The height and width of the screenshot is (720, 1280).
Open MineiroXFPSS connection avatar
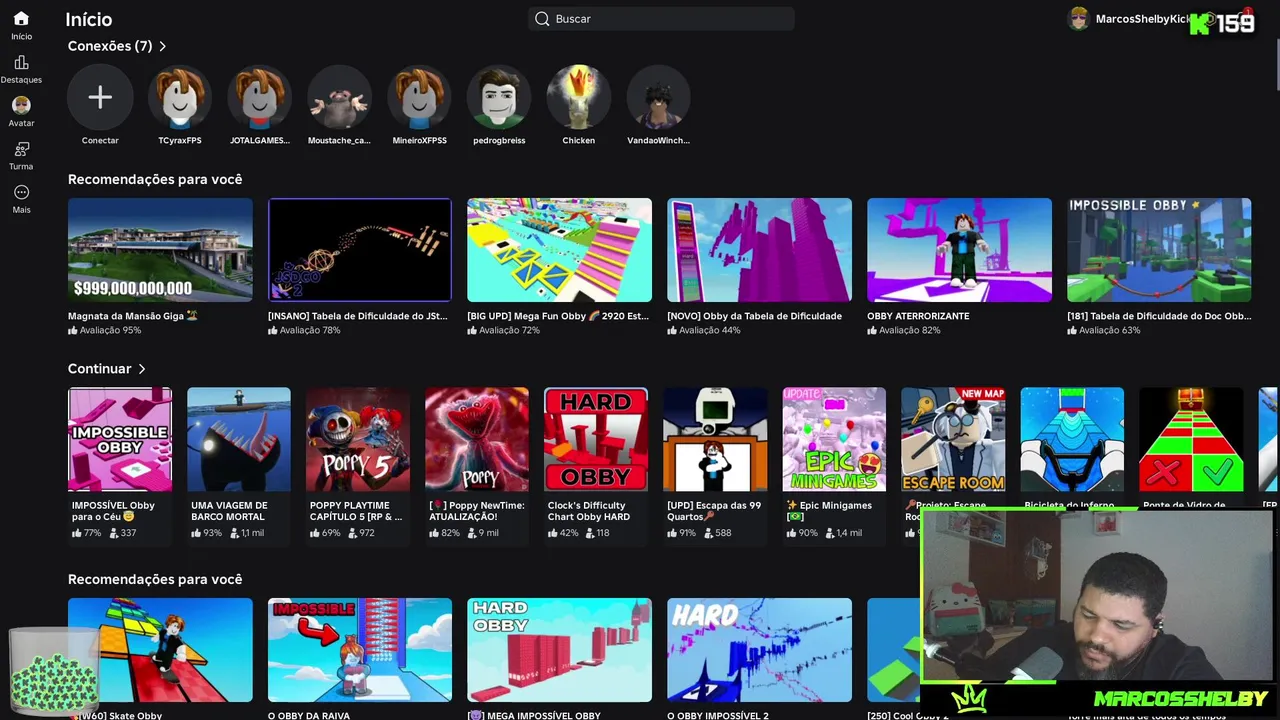[419, 97]
